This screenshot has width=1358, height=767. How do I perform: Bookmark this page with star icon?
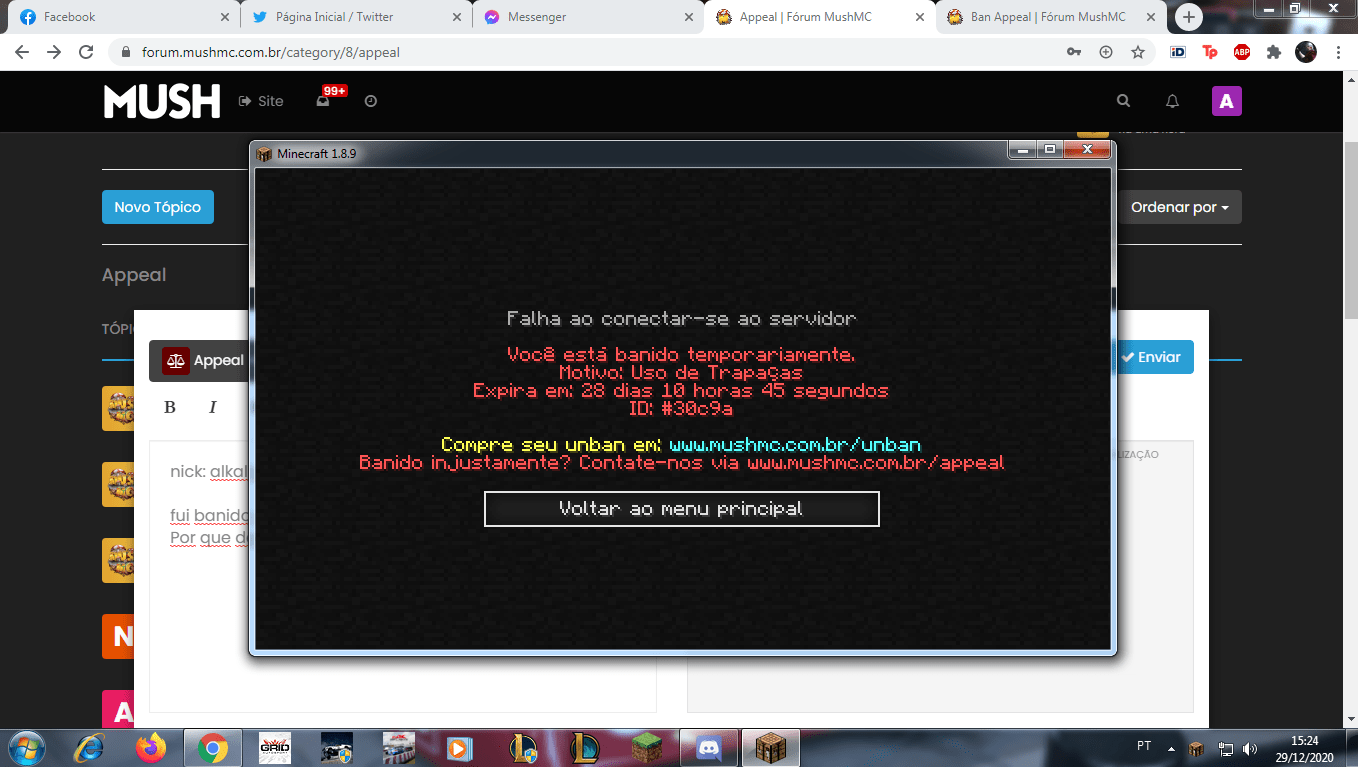point(1138,52)
